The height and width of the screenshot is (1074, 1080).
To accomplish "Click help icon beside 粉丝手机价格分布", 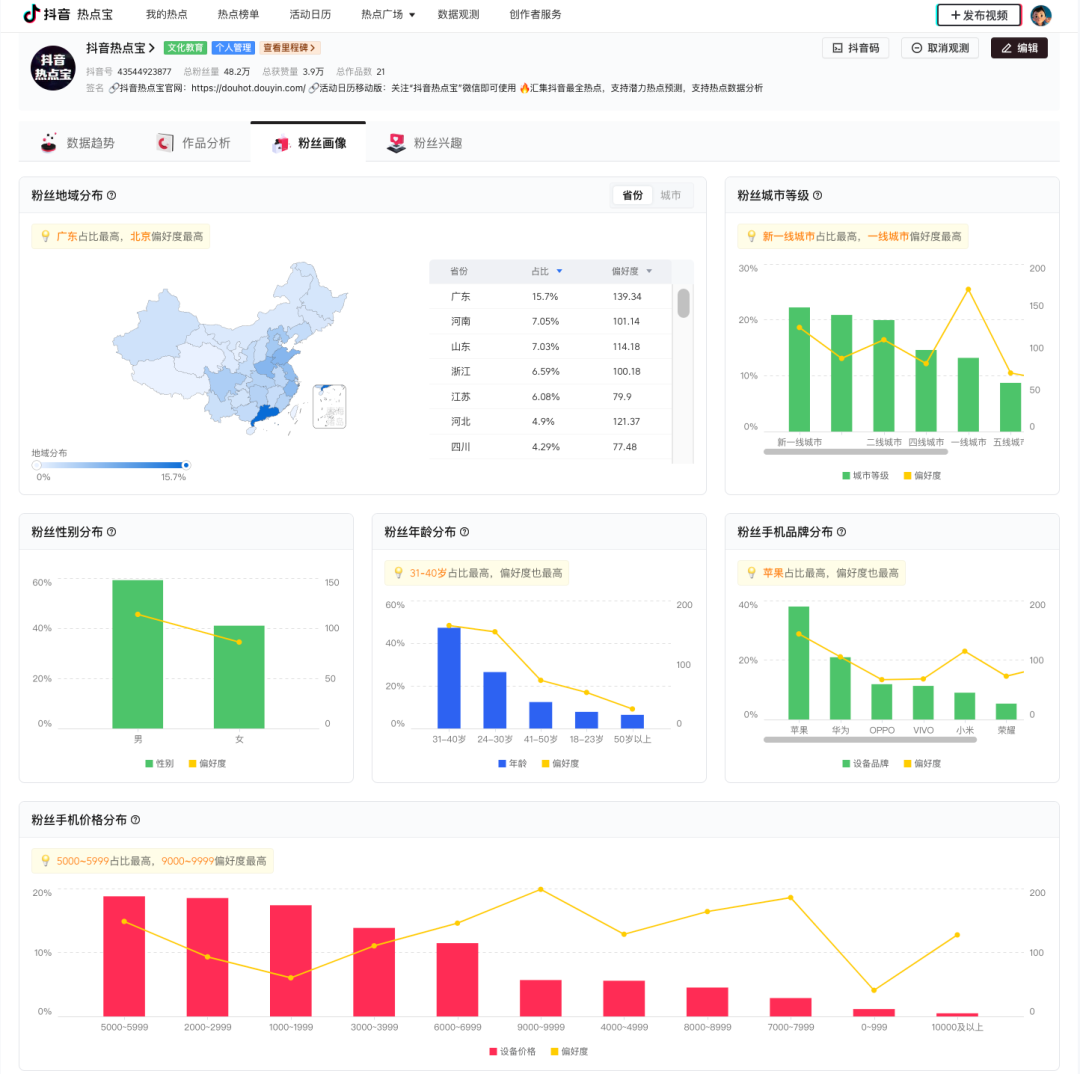I will (x=136, y=820).
